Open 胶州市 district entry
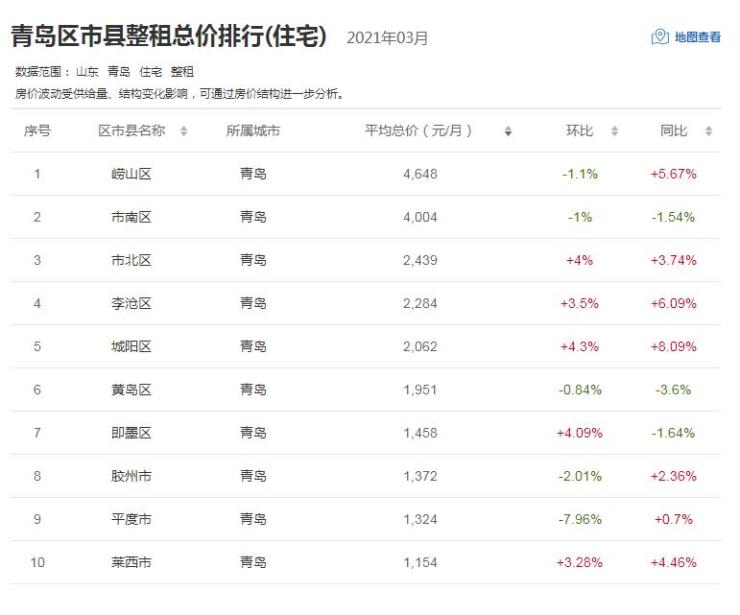The width and height of the screenshot is (740, 615). [131, 476]
